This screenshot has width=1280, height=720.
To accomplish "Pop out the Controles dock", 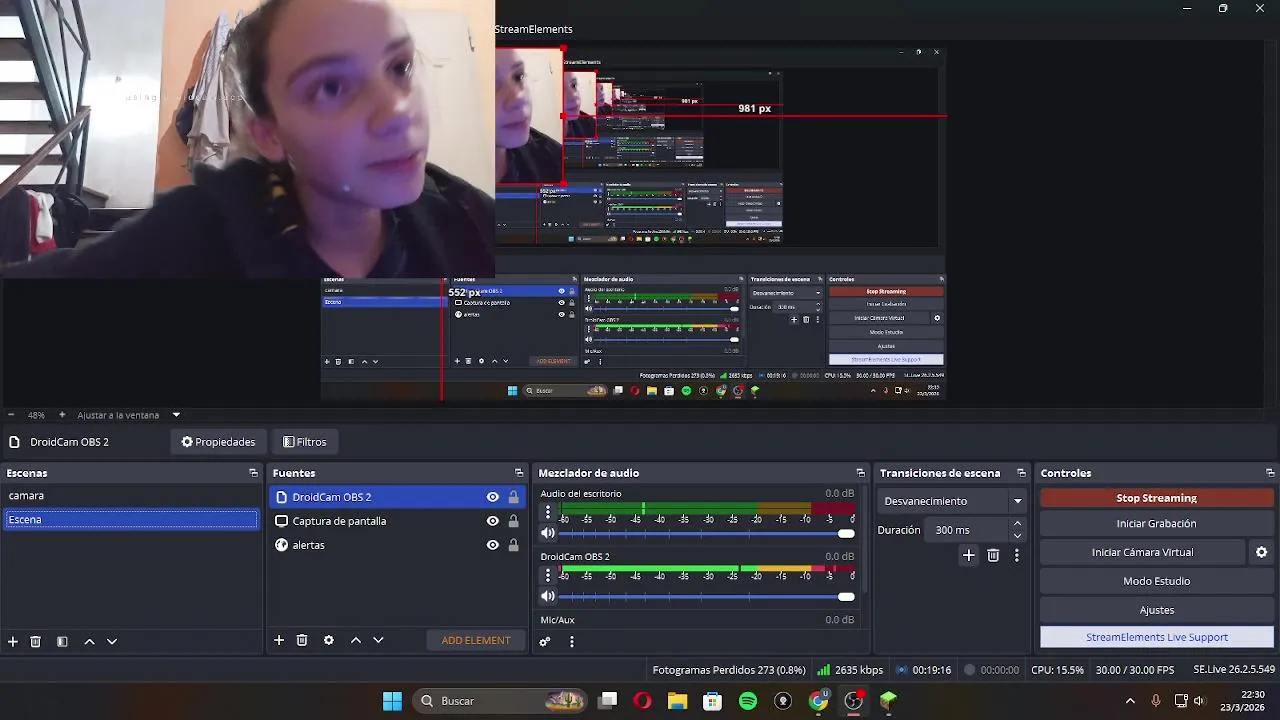I will click(x=1270, y=473).
